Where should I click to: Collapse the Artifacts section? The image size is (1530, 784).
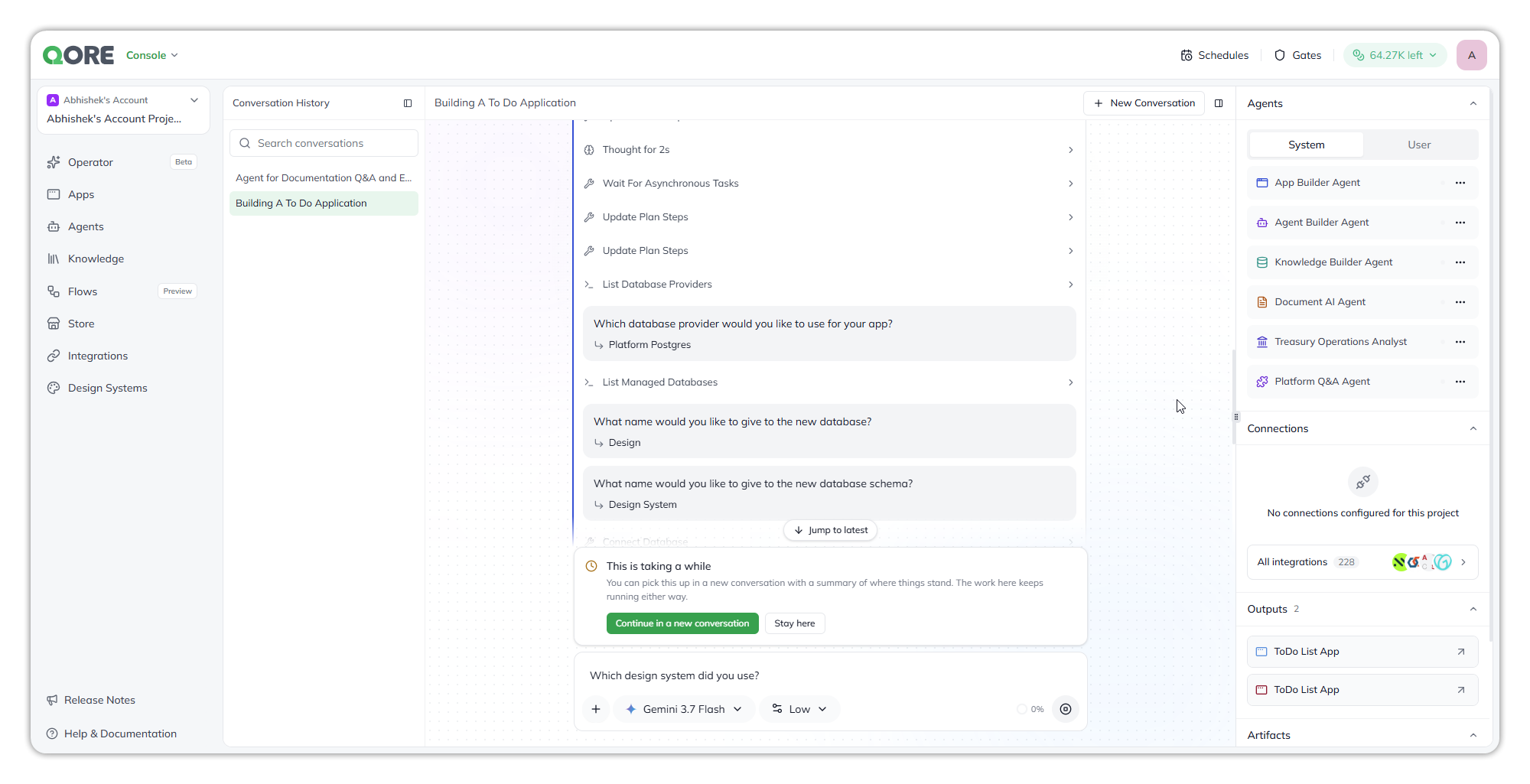click(1473, 735)
